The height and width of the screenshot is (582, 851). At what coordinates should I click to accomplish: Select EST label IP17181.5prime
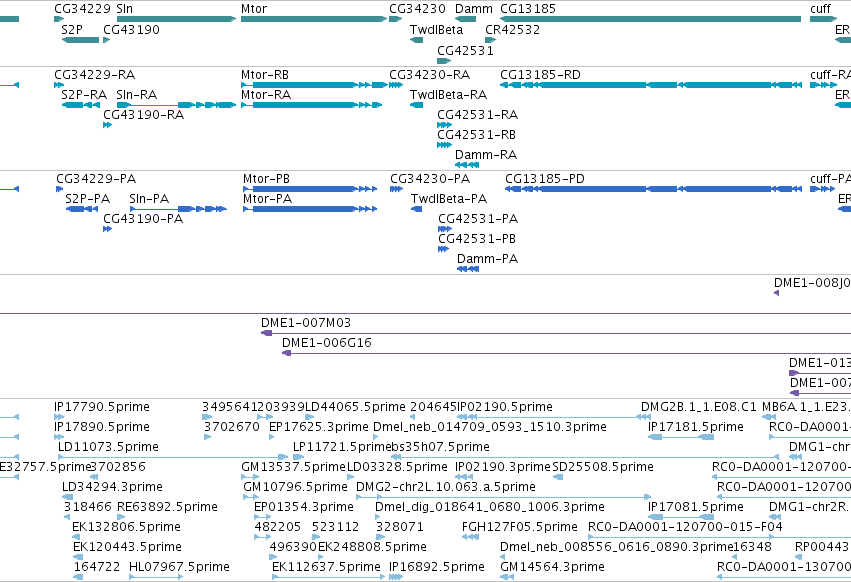(x=696, y=427)
